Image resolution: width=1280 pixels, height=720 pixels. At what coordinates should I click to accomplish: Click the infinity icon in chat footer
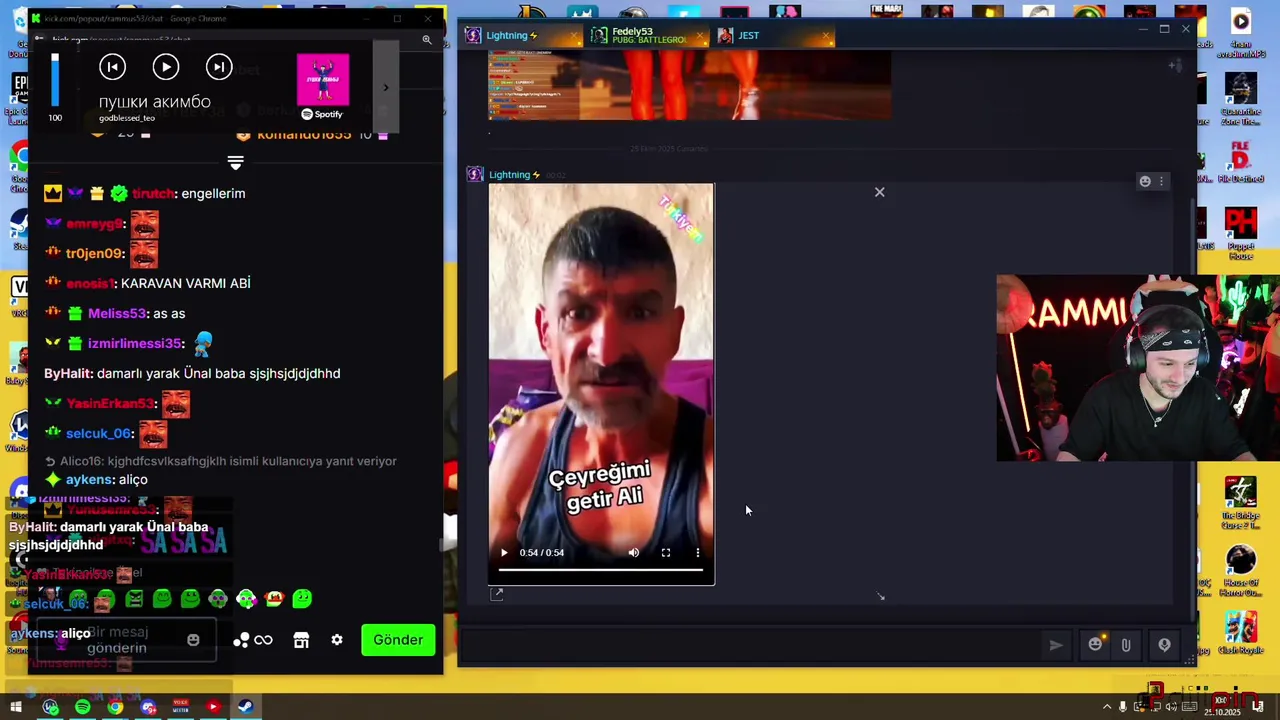(x=264, y=640)
